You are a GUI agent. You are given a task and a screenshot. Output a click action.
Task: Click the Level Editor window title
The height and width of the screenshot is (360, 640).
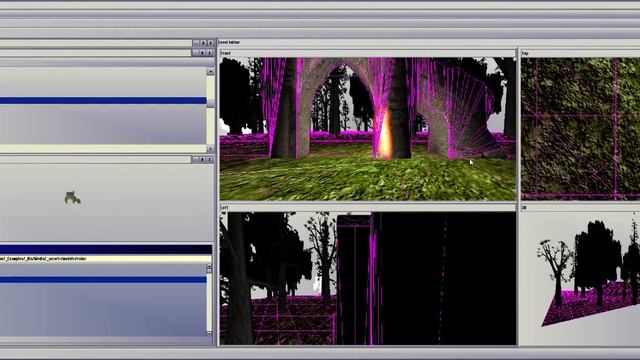point(229,42)
